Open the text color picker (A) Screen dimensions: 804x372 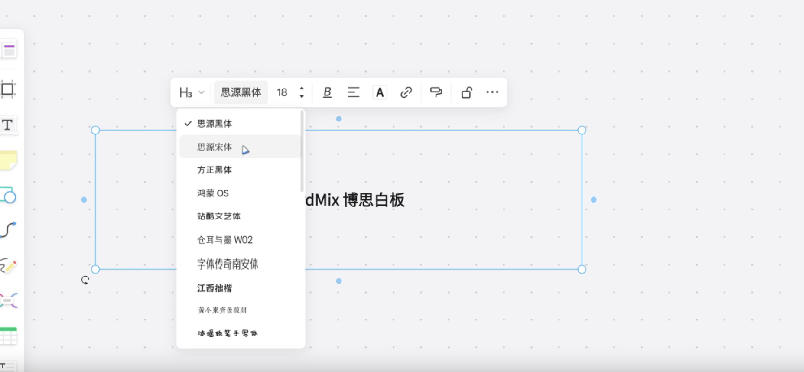pos(380,92)
